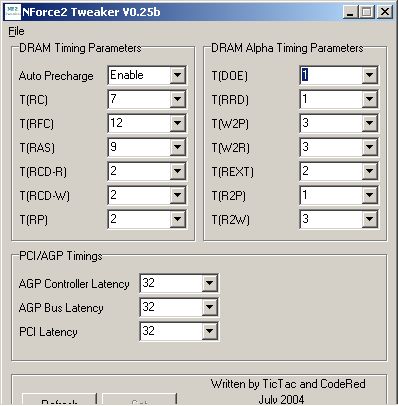The height and width of the screenshot is (406, 398).
Task: Expand the T(RCD-W) dropdown arrow
Action: click(177, 195)
